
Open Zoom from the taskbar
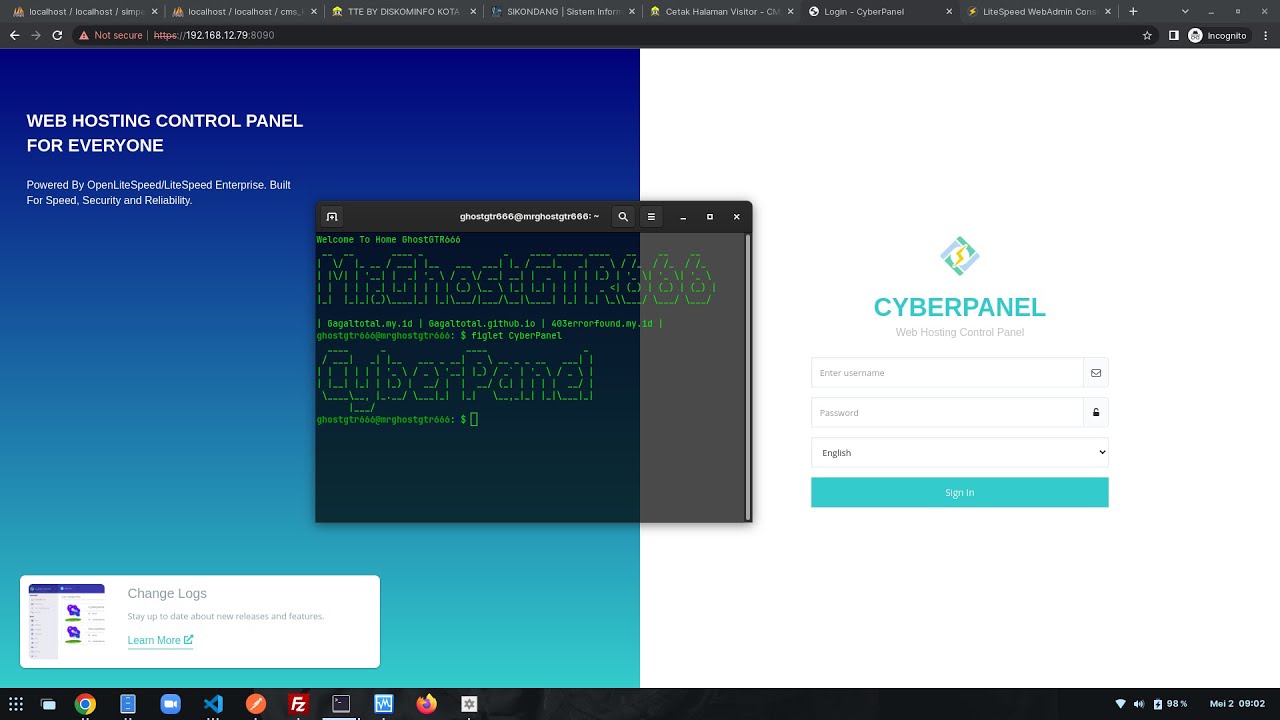(170, 704)
